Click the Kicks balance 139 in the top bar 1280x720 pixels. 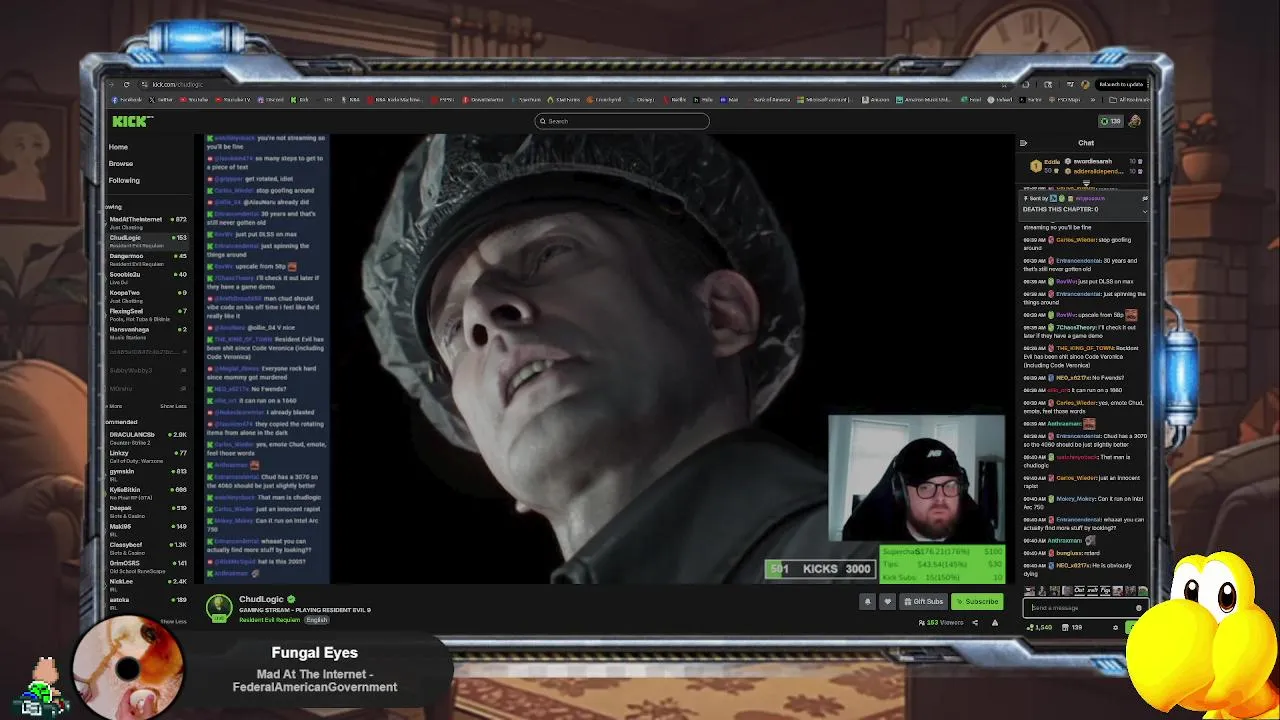tap(1110, 121)
